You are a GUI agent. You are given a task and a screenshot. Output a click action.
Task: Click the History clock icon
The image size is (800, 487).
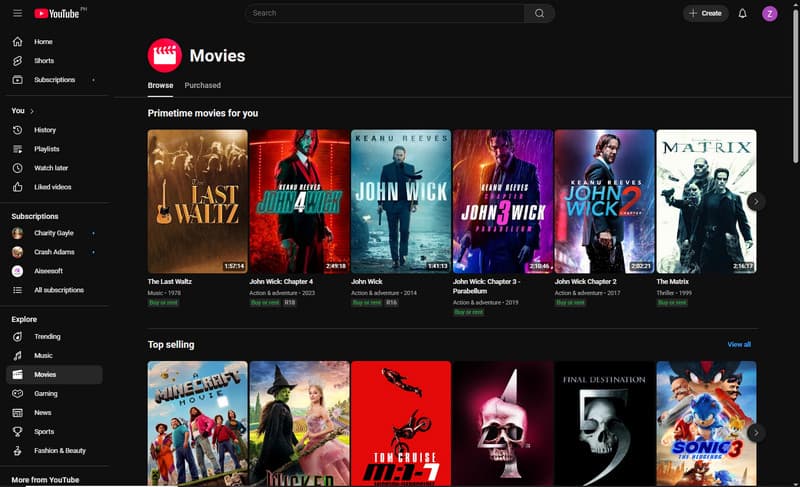coord(17,130)
